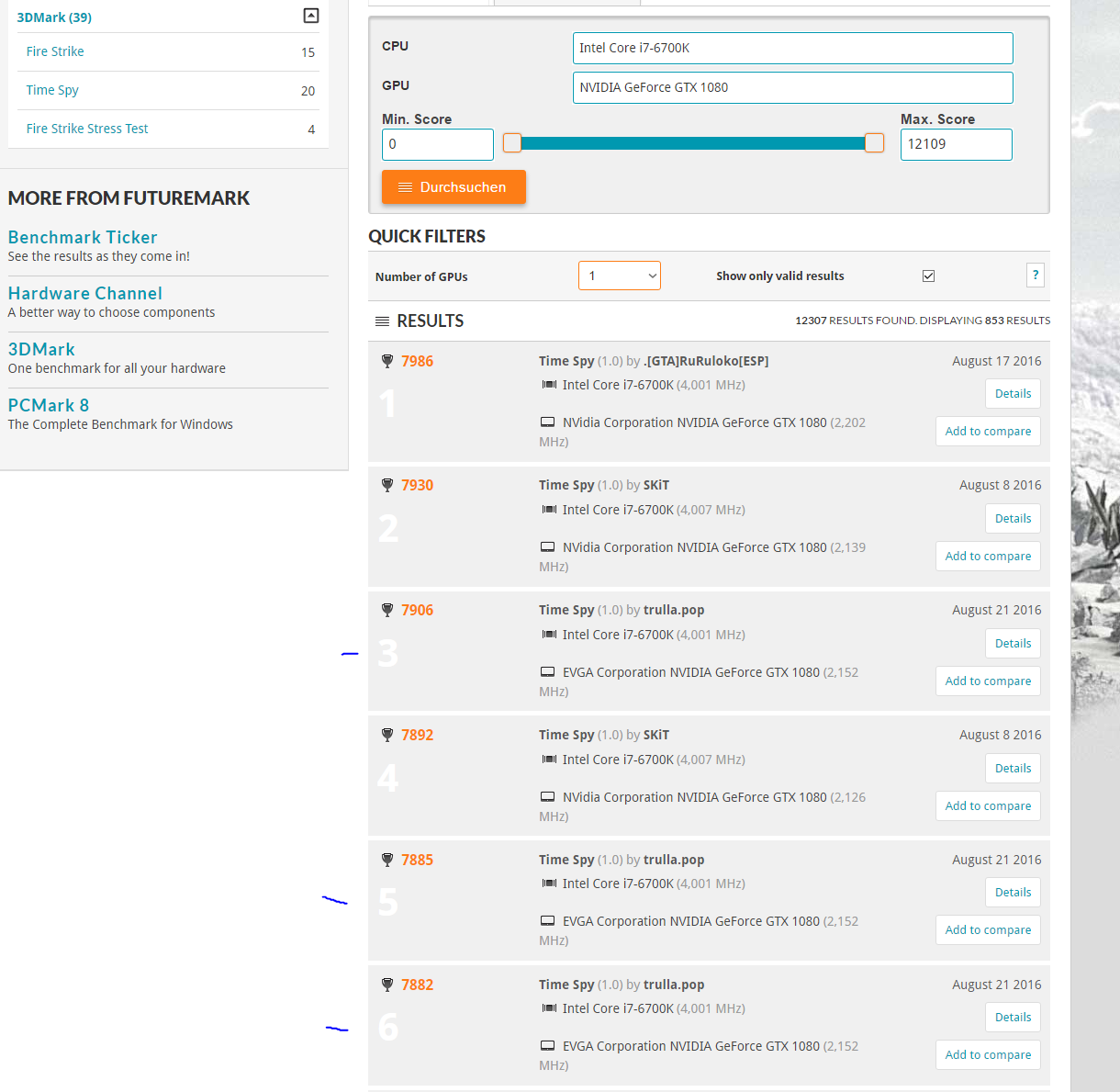Add the 7986 result to compare
Screen dimensions: 1120x1092
coord(988,431)
